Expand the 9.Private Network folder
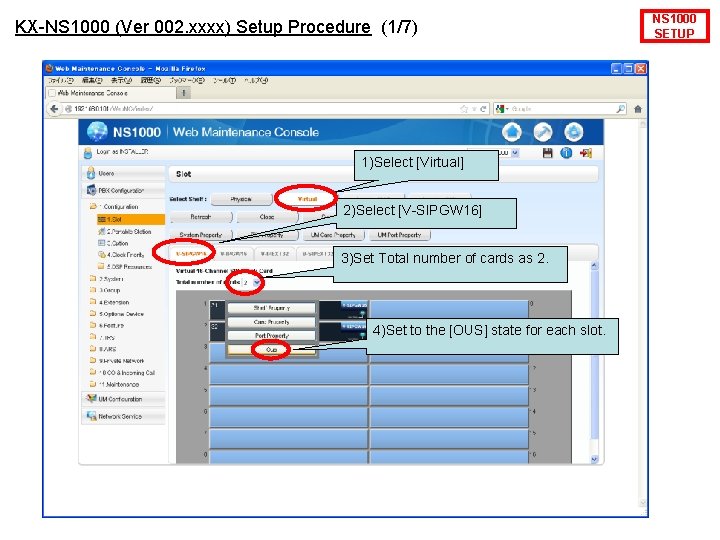The image size is (720, 540). tap(117, 361)
